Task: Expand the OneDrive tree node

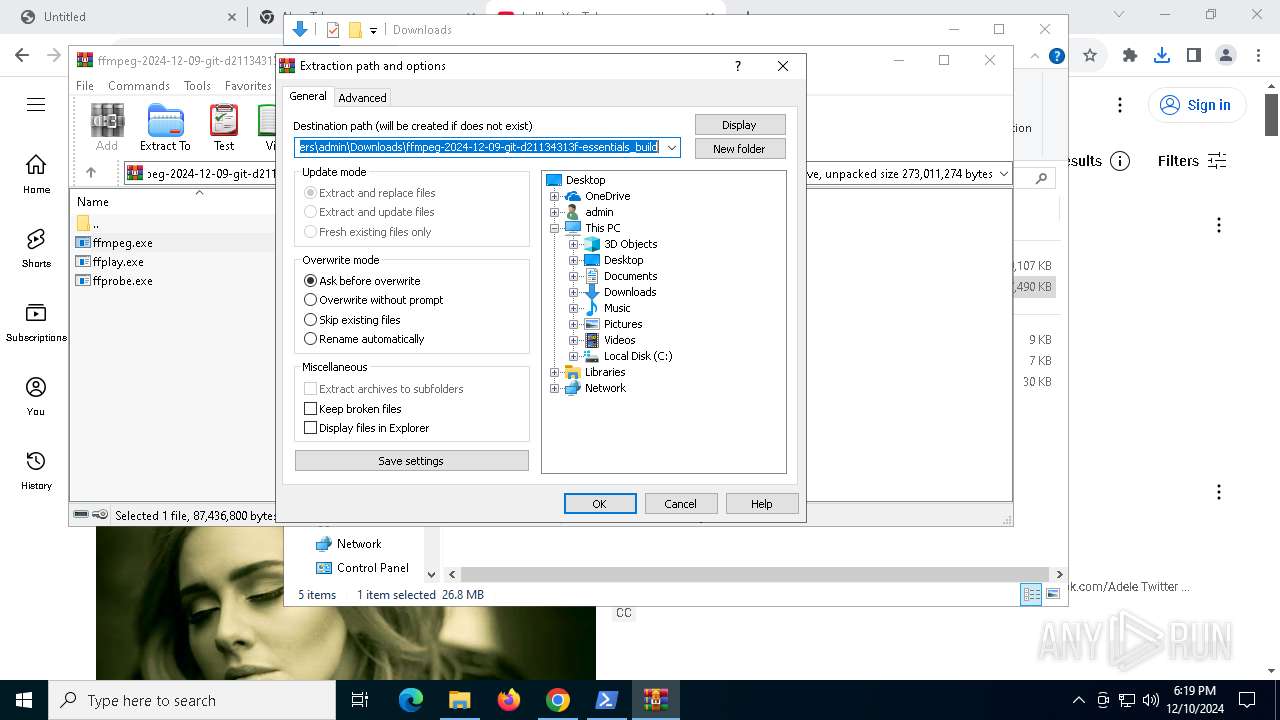Action: (555, 196)
